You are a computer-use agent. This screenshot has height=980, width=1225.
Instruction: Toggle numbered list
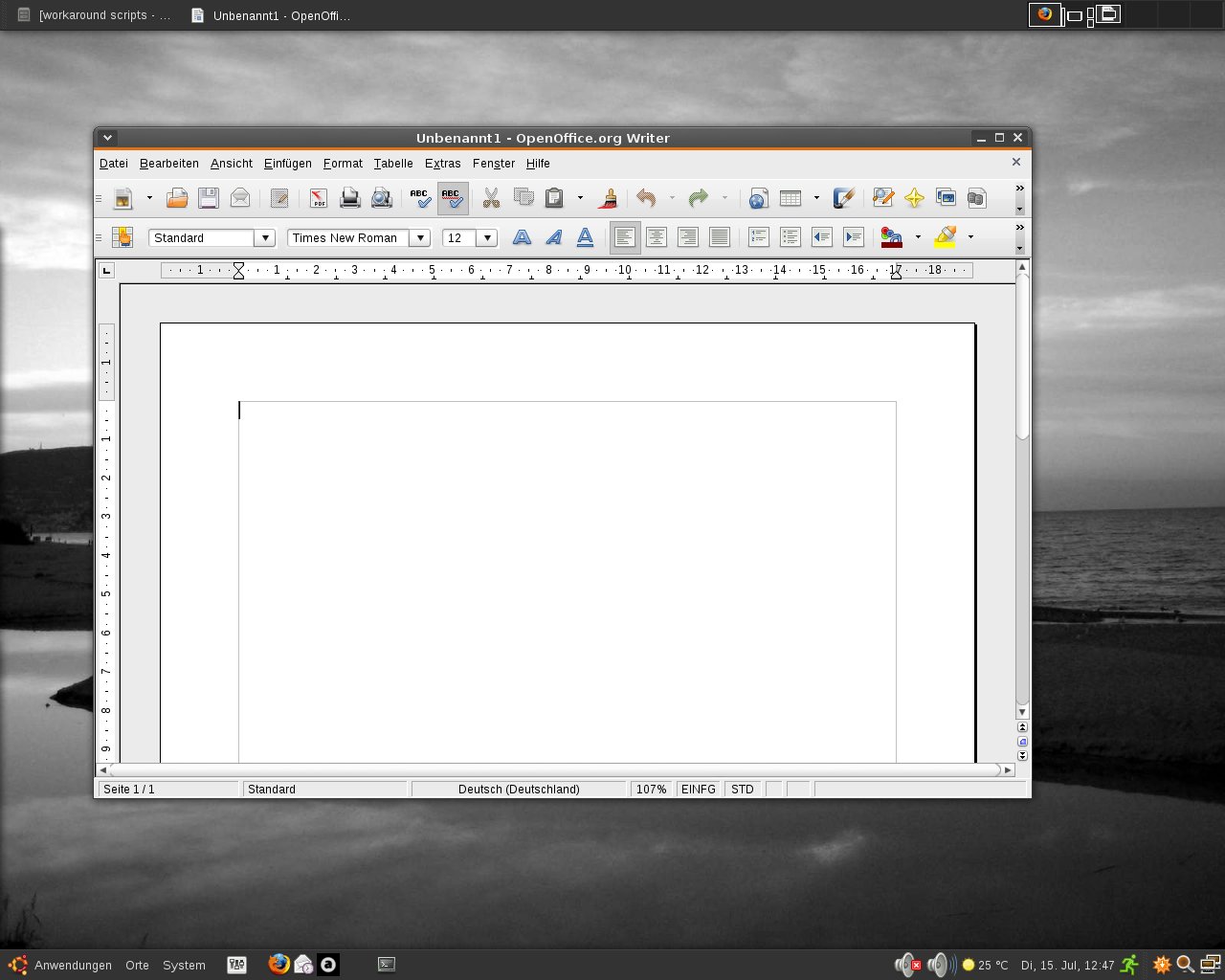[x=759, y=237]
